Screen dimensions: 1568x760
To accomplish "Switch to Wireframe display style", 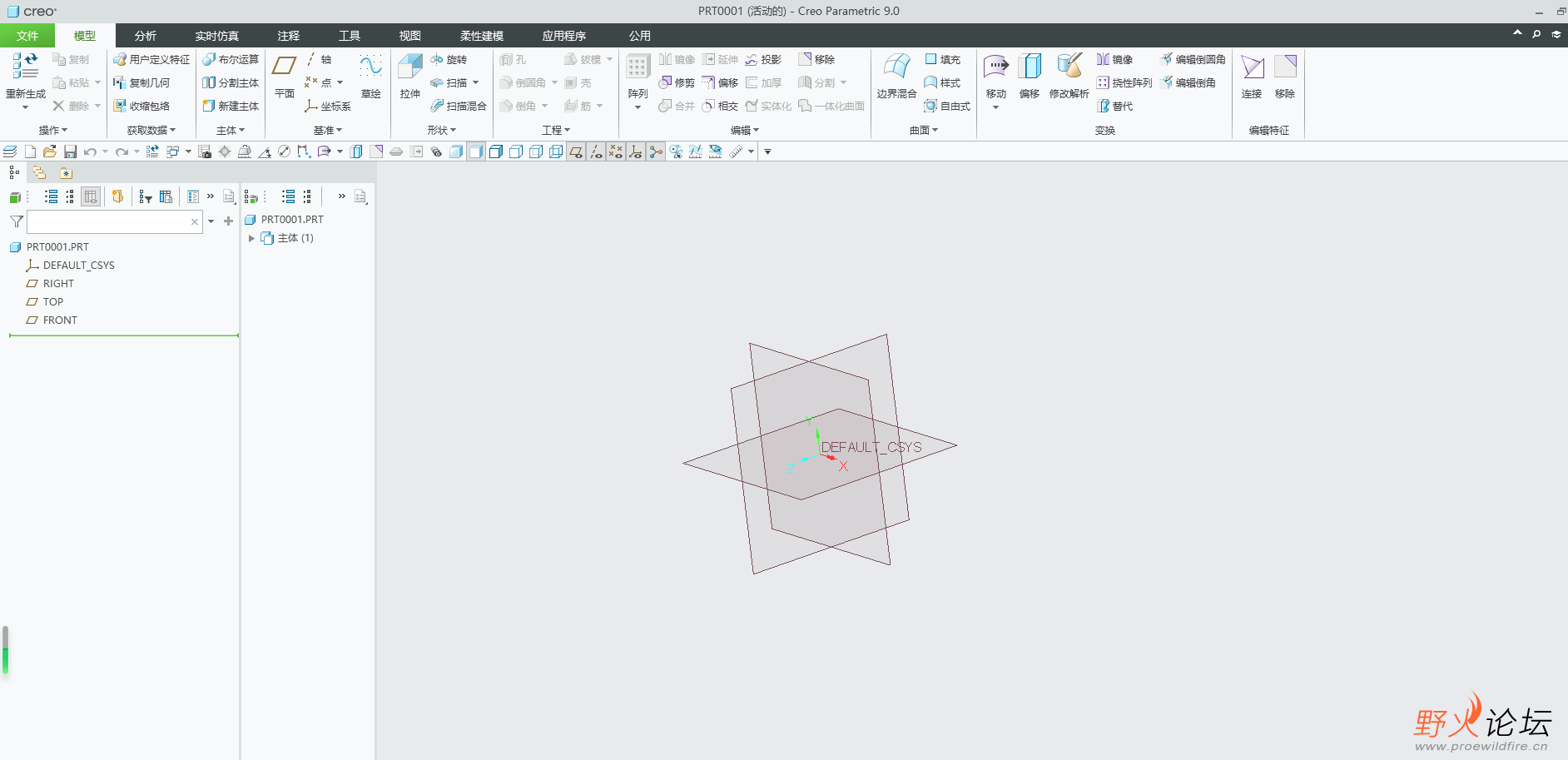I will 556,152.
